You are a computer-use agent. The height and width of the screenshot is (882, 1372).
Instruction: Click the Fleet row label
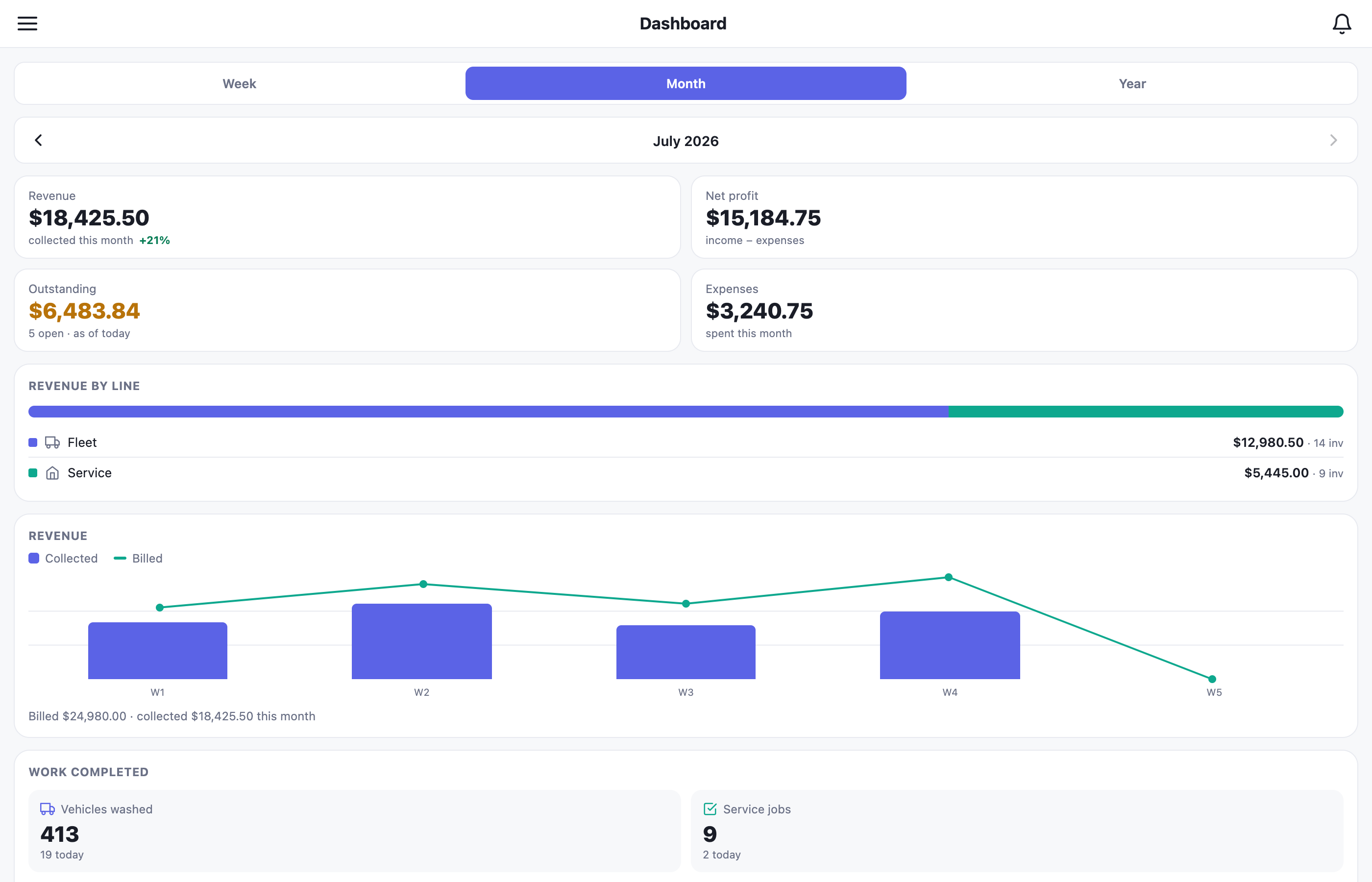pos(82,442)
